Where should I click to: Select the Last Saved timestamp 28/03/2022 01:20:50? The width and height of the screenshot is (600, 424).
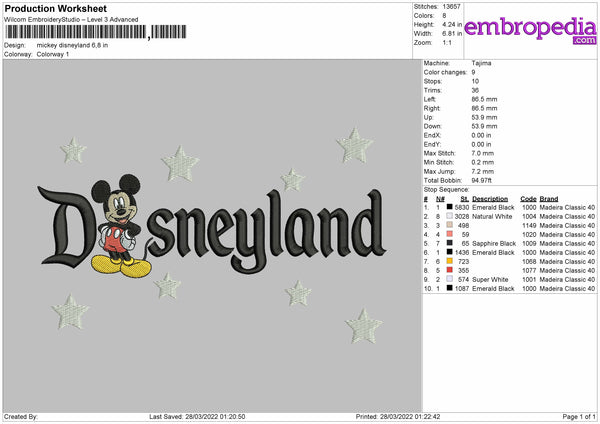[x=215, y=417]
